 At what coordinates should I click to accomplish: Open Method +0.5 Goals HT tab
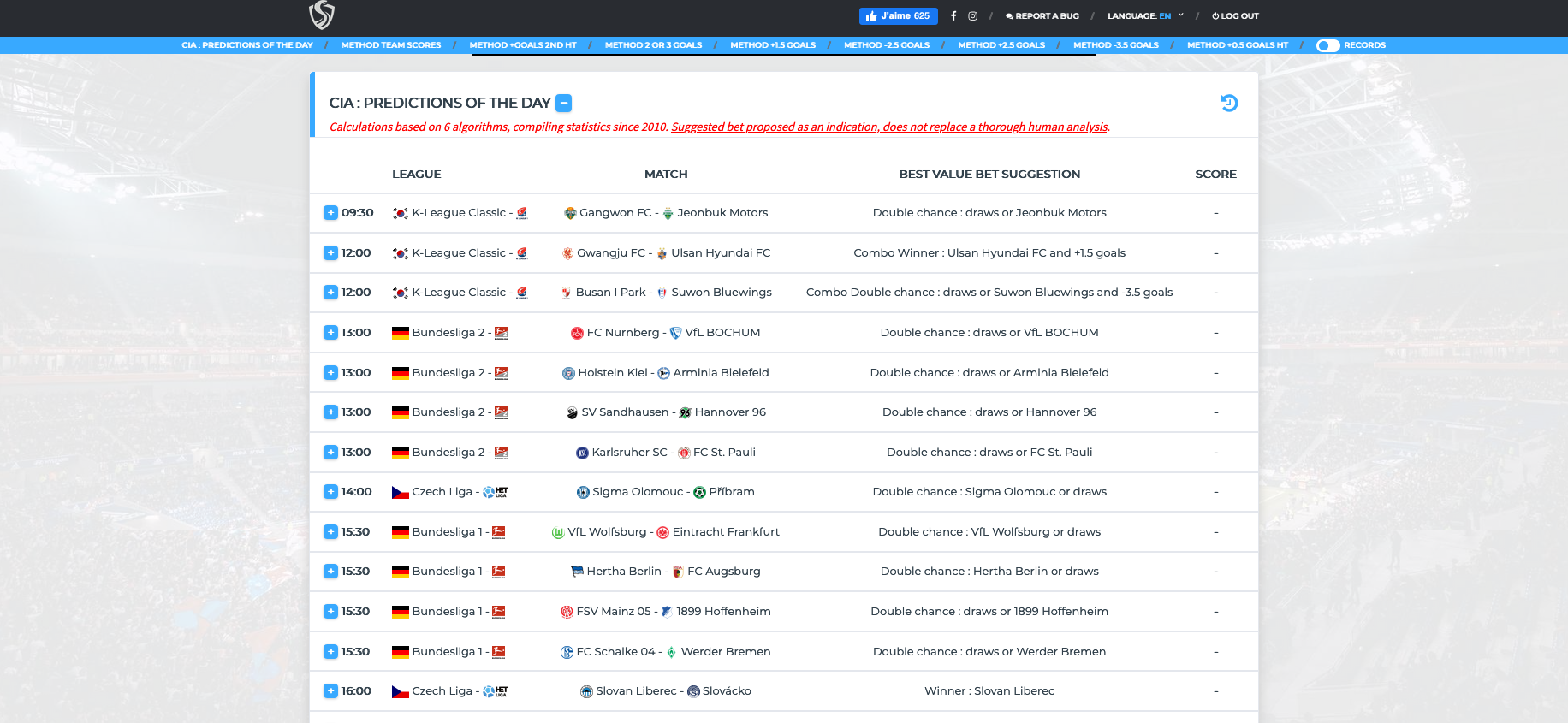coord(1238,45)
